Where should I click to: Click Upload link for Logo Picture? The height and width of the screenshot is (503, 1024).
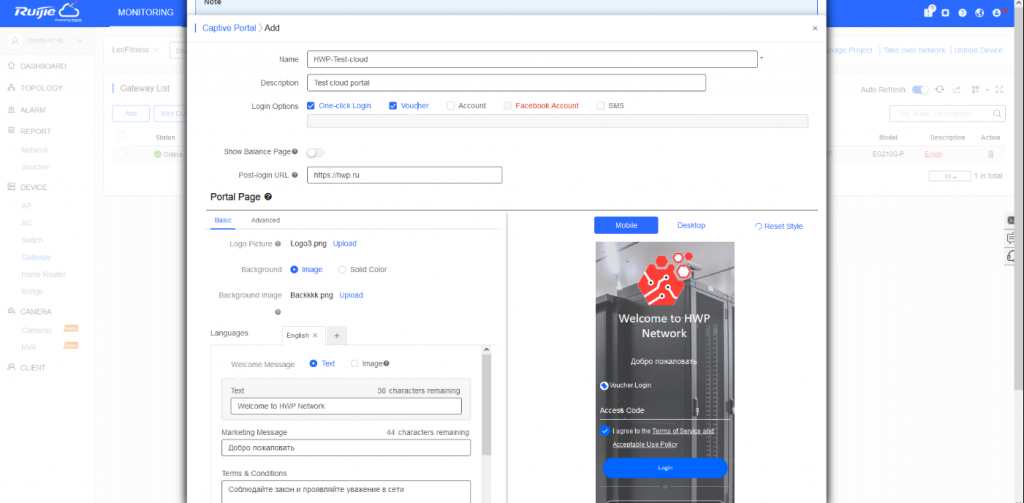tap(344, 243)
